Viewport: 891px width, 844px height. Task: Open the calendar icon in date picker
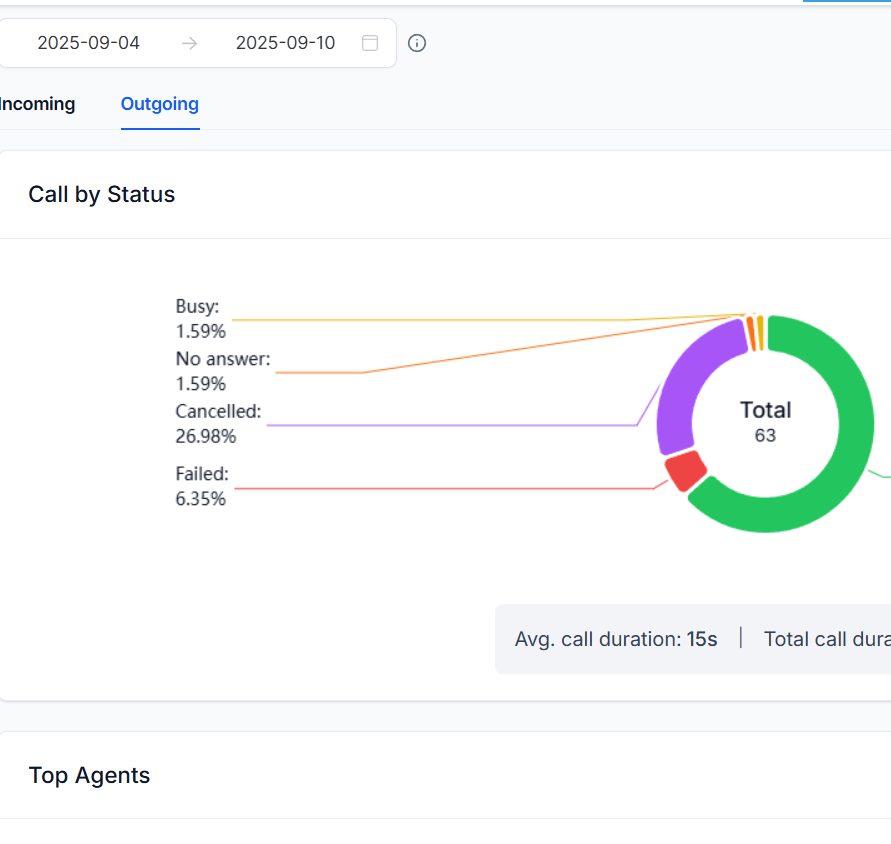pyautogui.click(x=370, y=43)
